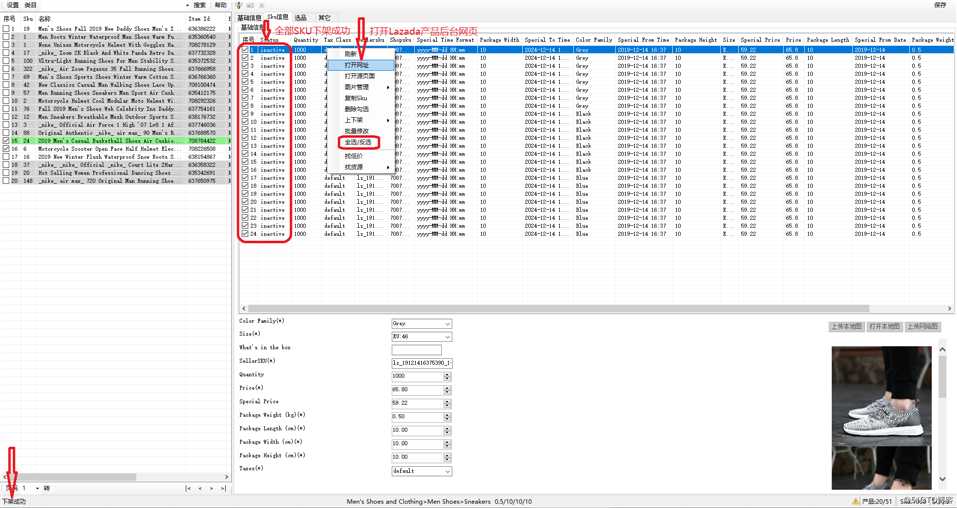Uncheck SKU row 24 checkbox
Screen dimensions: 957x508
click(x=245, y=234)
